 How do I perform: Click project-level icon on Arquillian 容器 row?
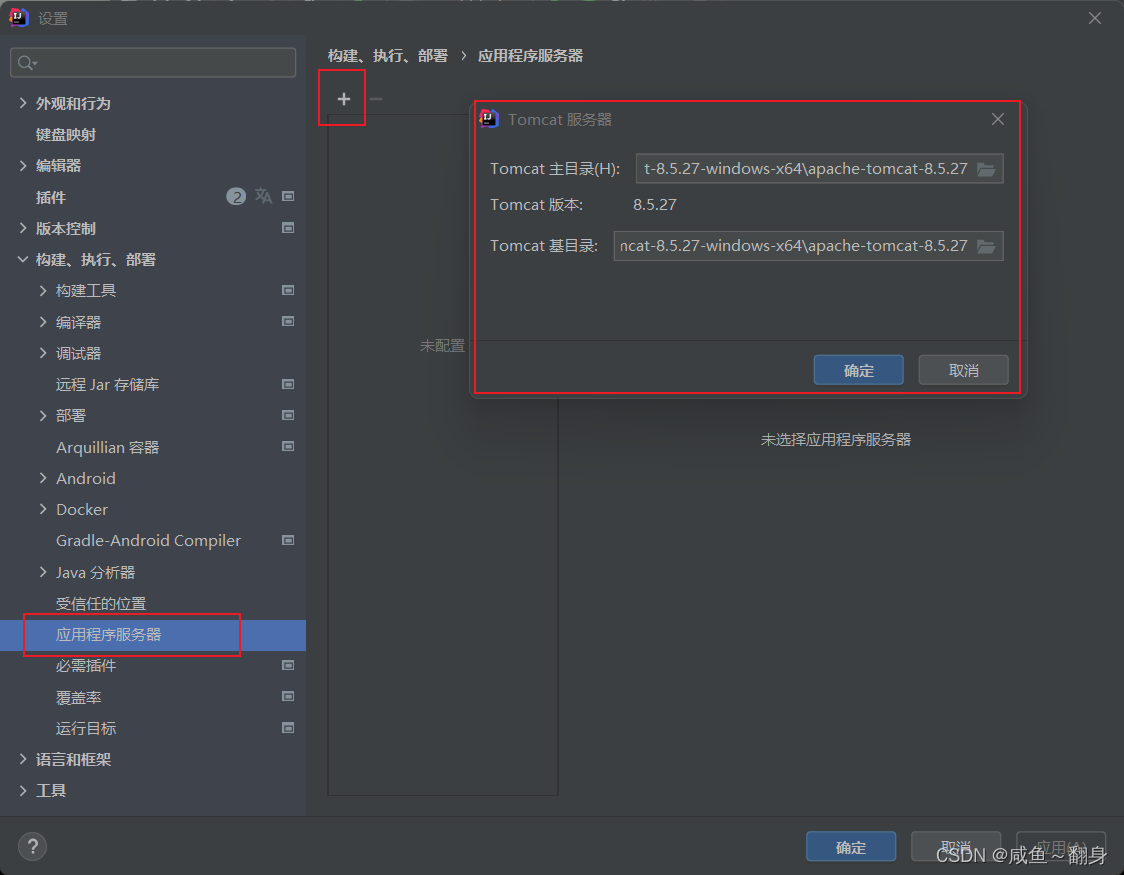[288, 446]
